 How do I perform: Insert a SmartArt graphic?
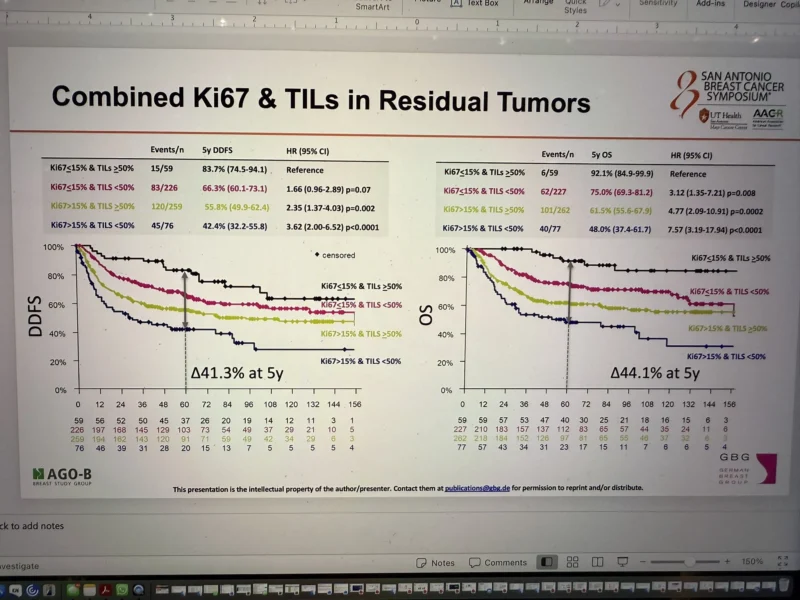click(x=372, y=7)
